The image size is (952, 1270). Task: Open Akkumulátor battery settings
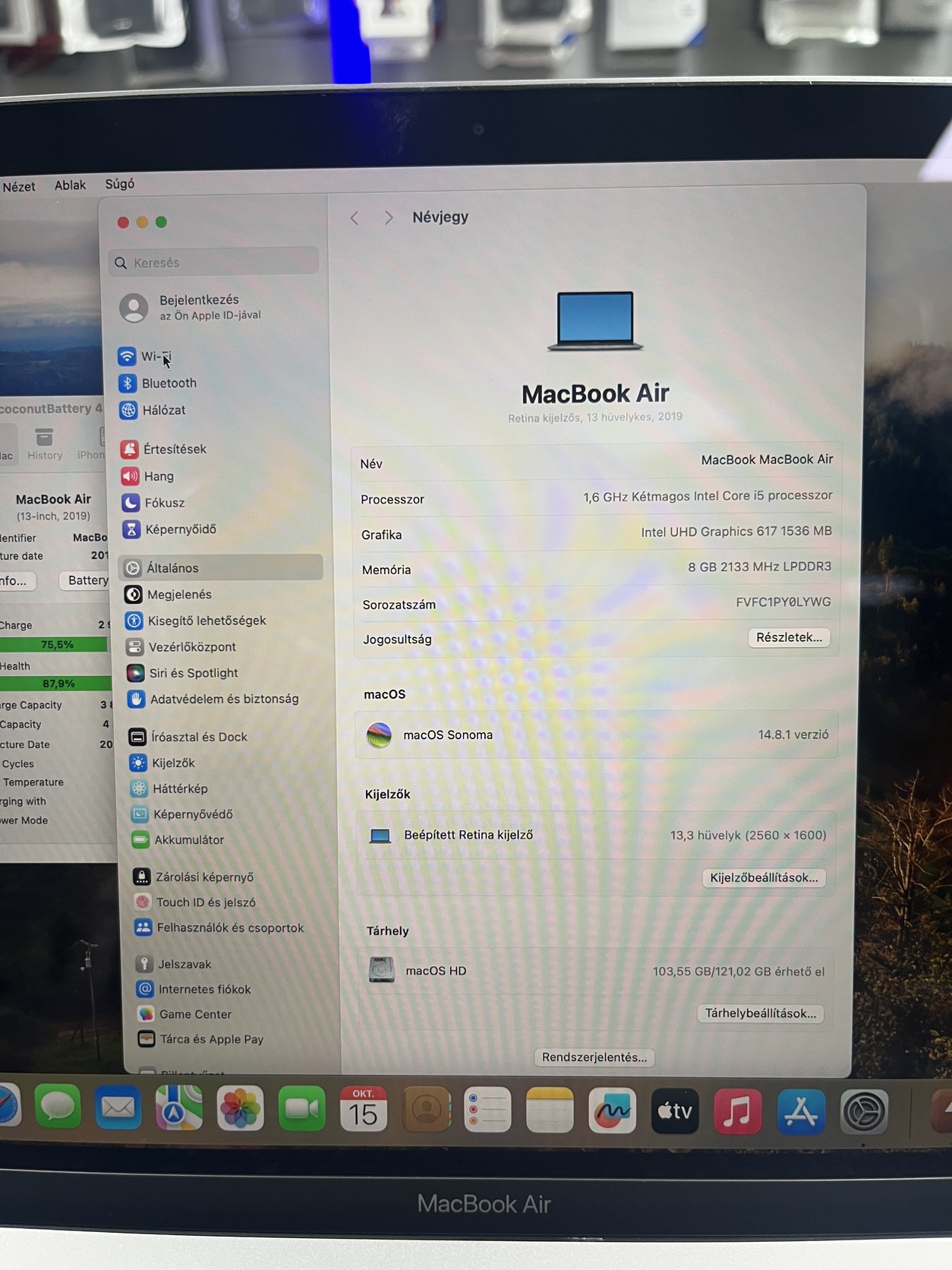click(x=178, y=840)
